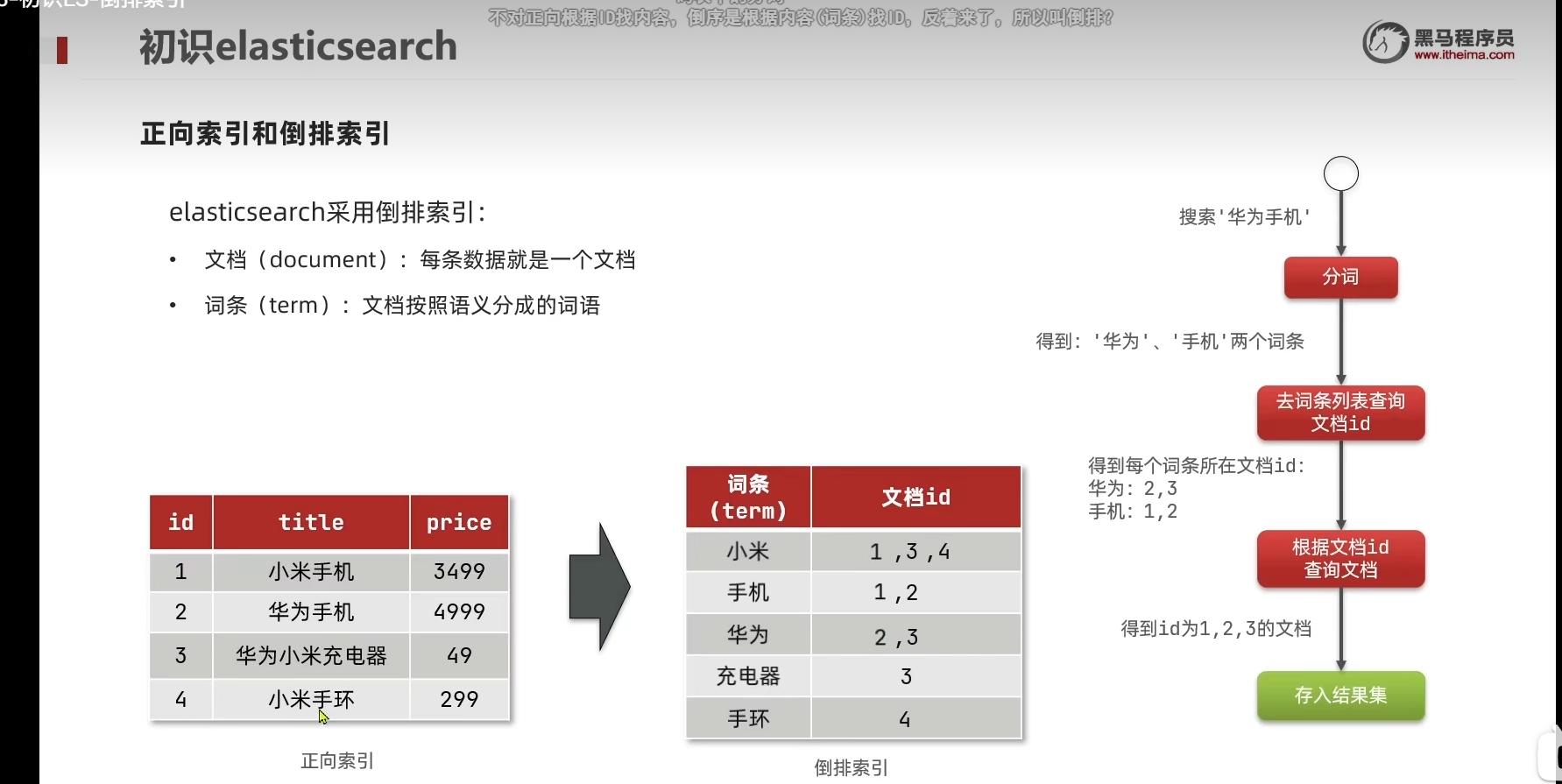Click the 小米手环 title cell

[x=311, y=700]
